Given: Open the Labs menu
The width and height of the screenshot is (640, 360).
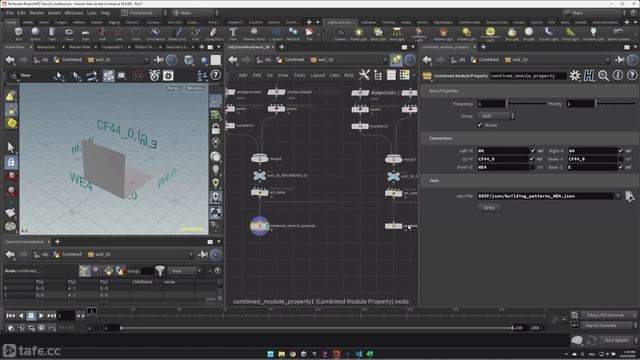Looking at the screenshot, I should point(92,13).
